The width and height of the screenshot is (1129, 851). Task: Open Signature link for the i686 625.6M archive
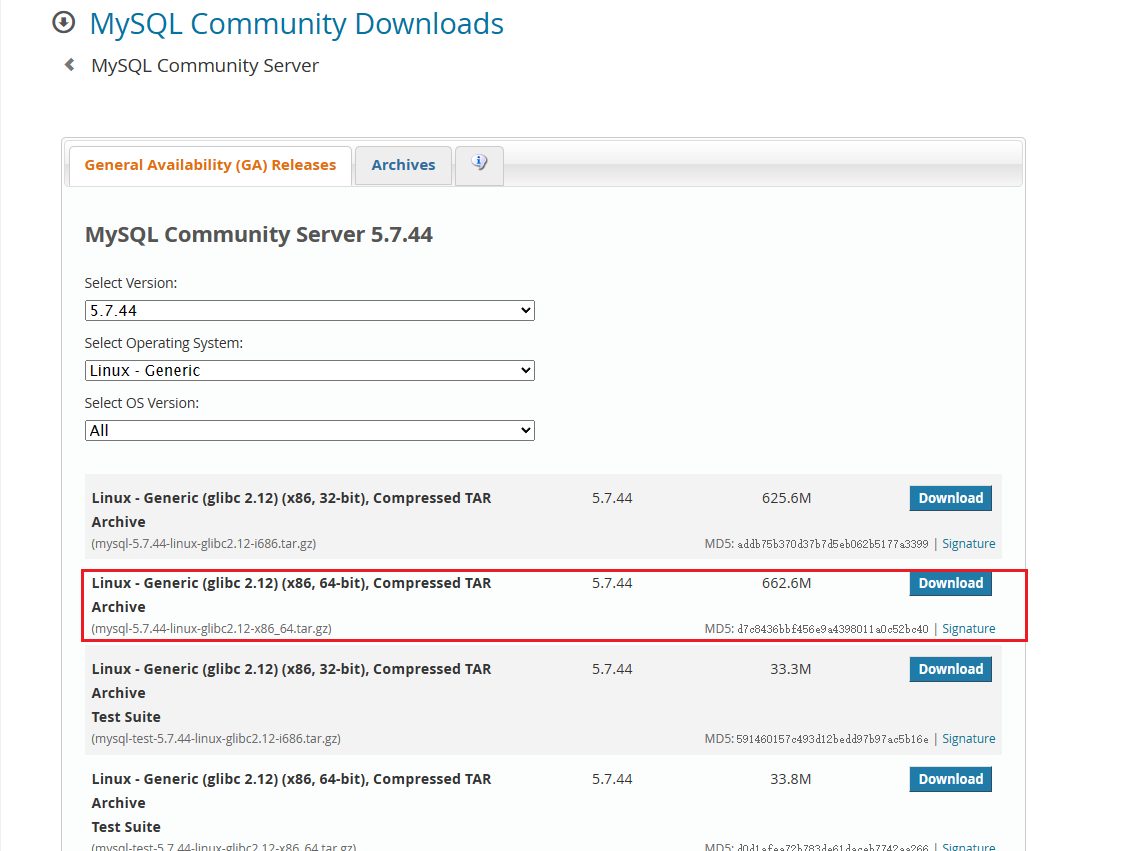coord(968,544)
